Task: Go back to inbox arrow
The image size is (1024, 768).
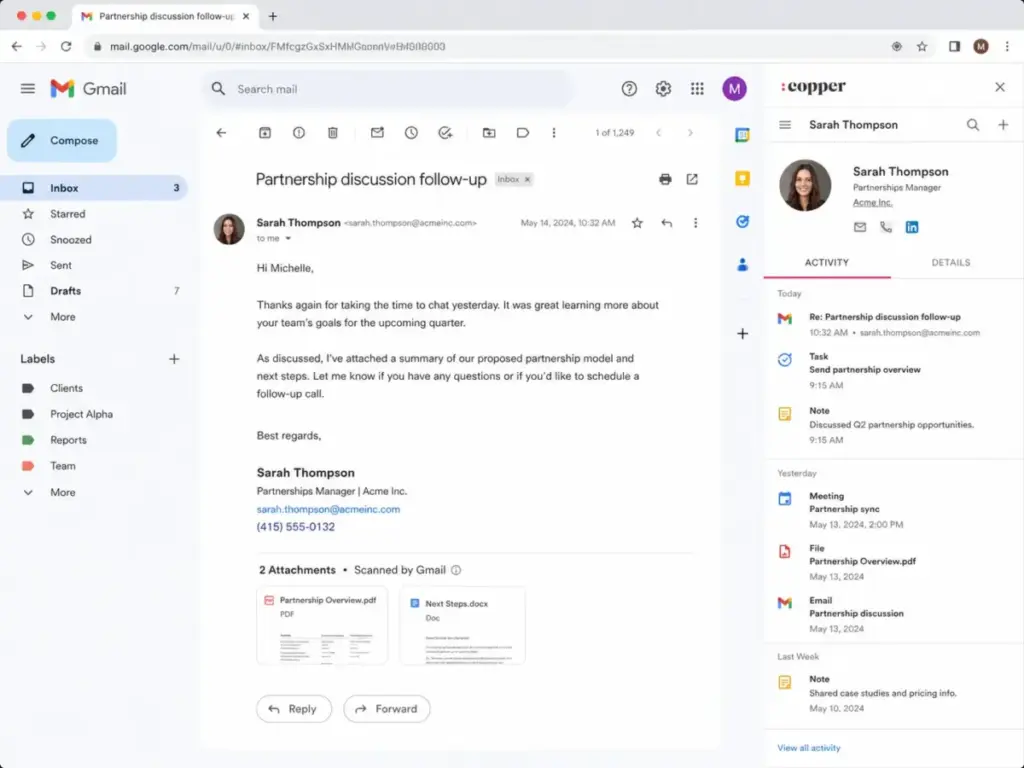Action: pyautogui.click(x=221, y=133)
